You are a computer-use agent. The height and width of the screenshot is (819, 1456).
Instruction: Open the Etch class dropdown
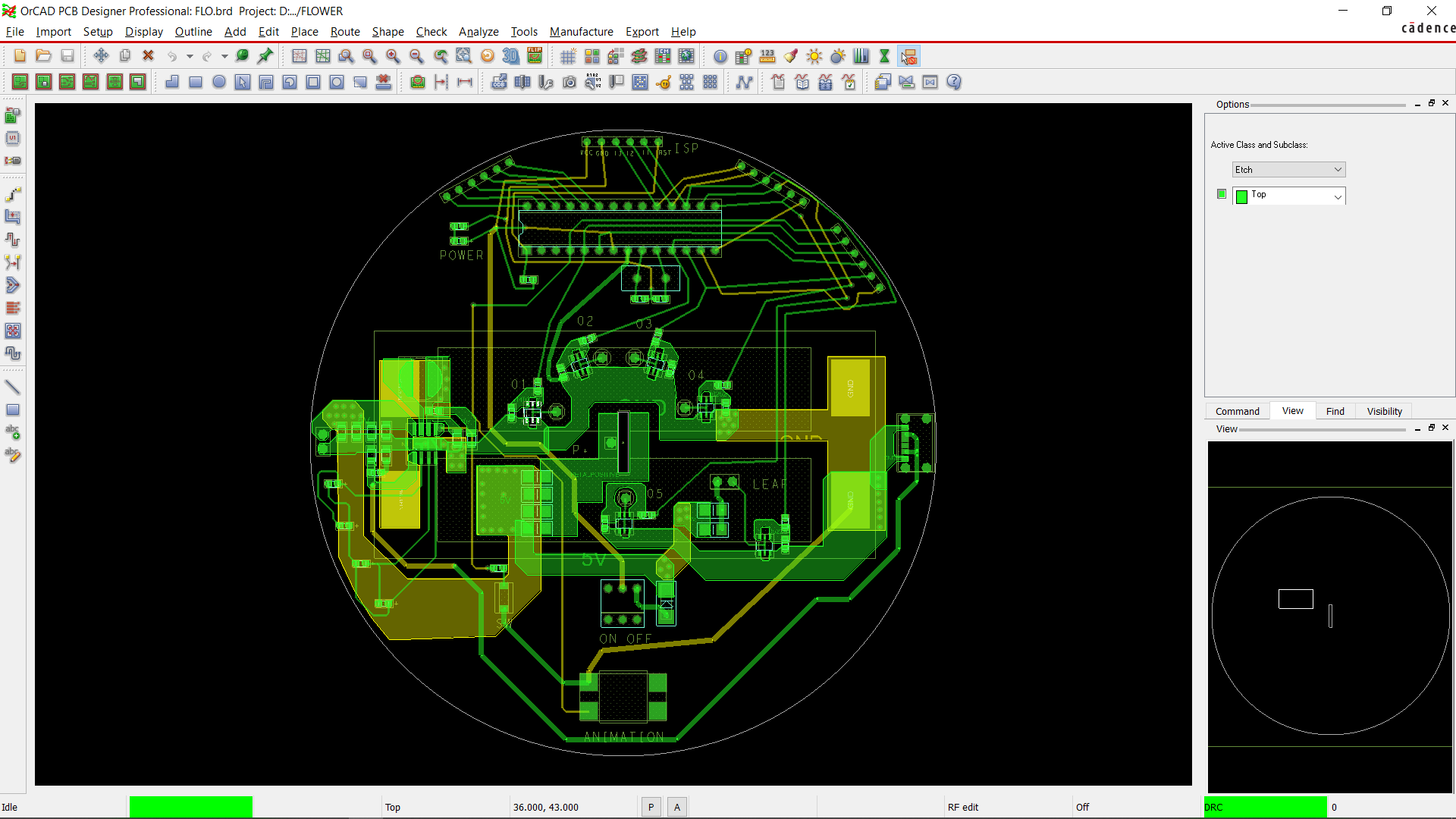pyautogui.click(x=1288, y=170)
